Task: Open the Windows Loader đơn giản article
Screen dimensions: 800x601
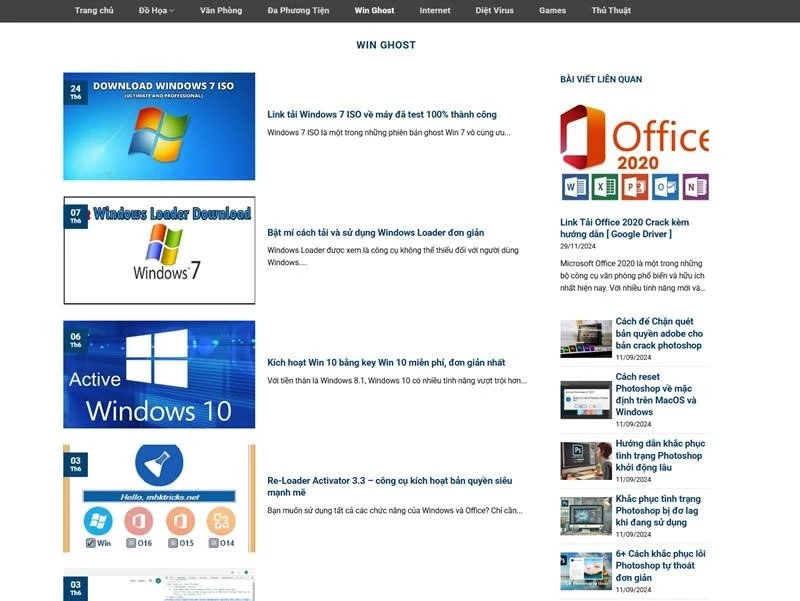Action: point(376,233)
